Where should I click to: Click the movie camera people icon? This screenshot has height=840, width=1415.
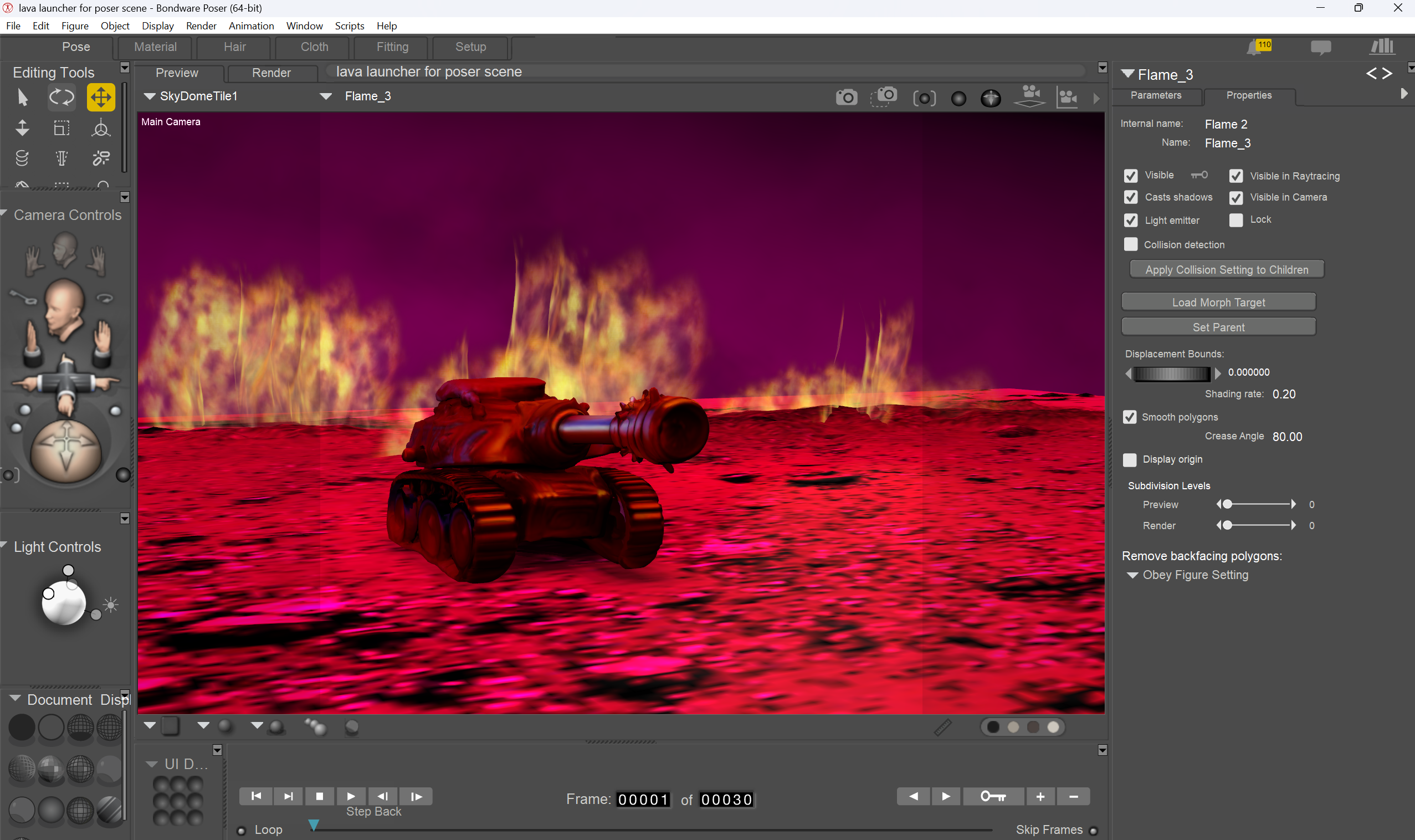pos(1068,98)
